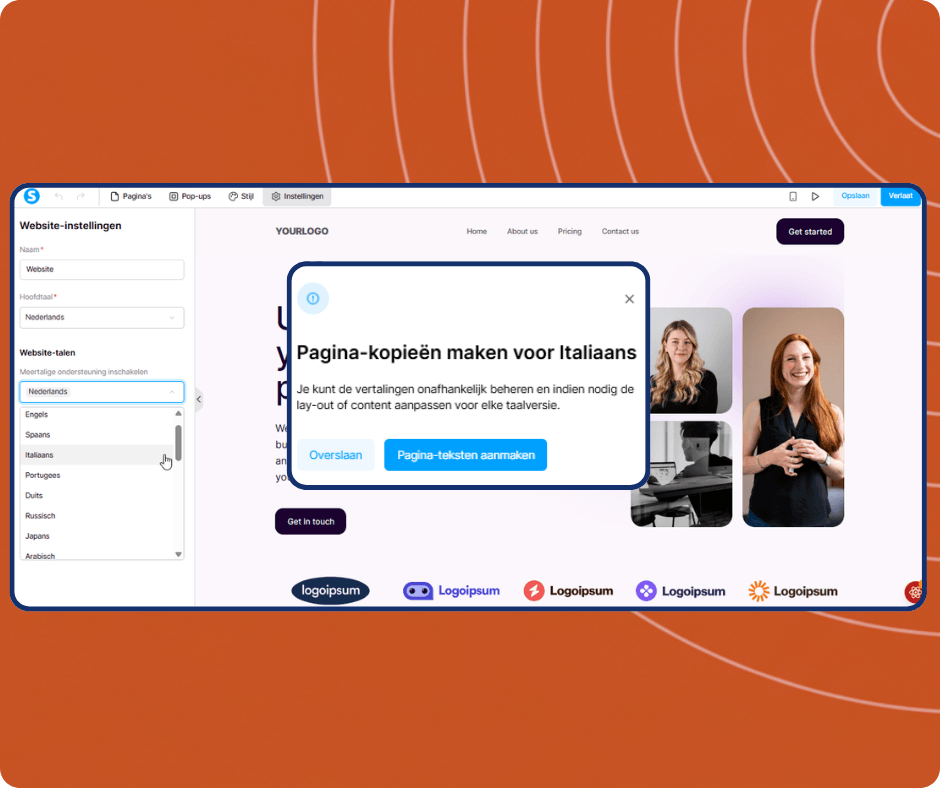Open the Pop-ups tab
The height and width of the screenshot is (788, 940).
pyautogui.click(x=190, y=196)
